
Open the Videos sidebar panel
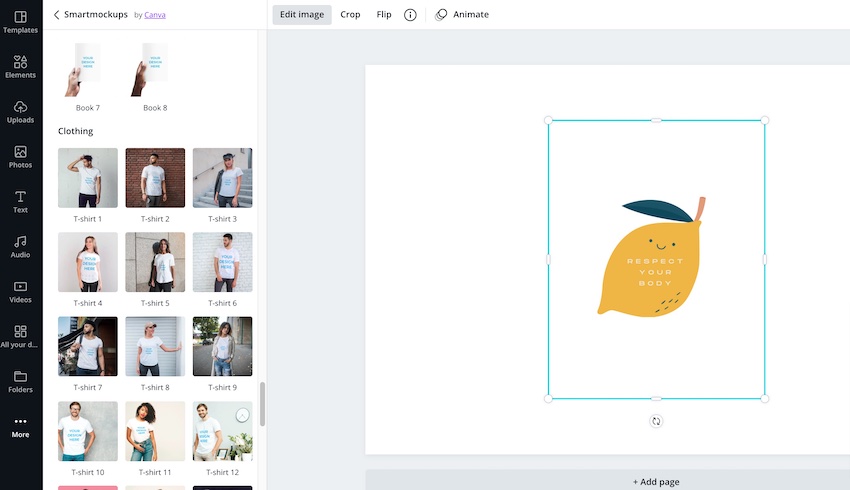coord(21,292)
